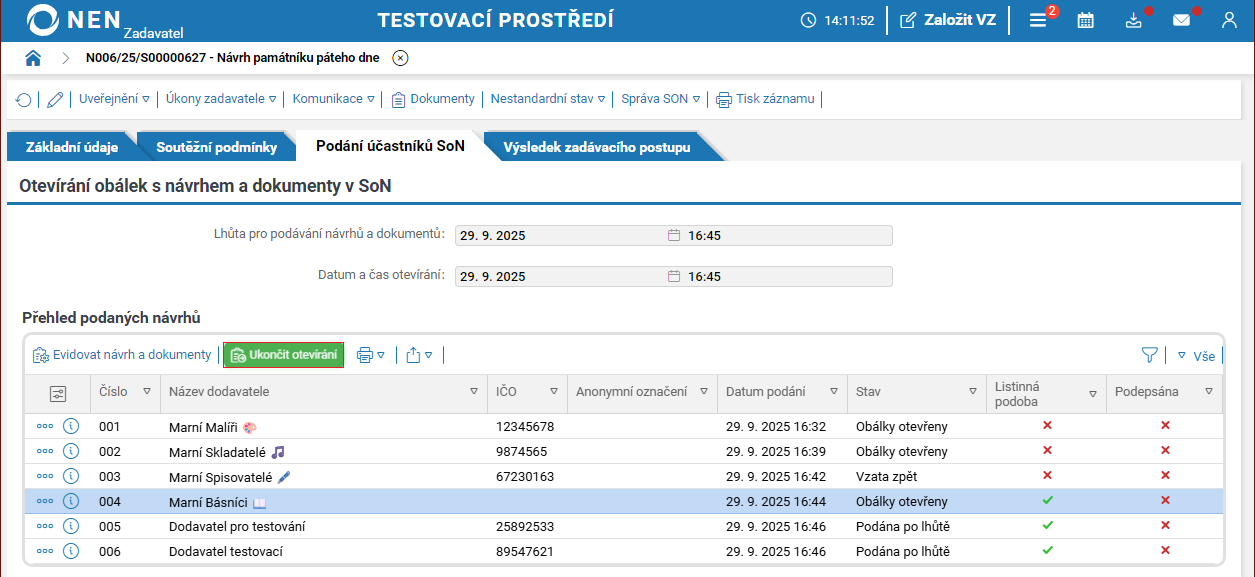Click Evidovat návrh a dokumenty
This screenshot has width=1255, height=577.
click(122, 355)
